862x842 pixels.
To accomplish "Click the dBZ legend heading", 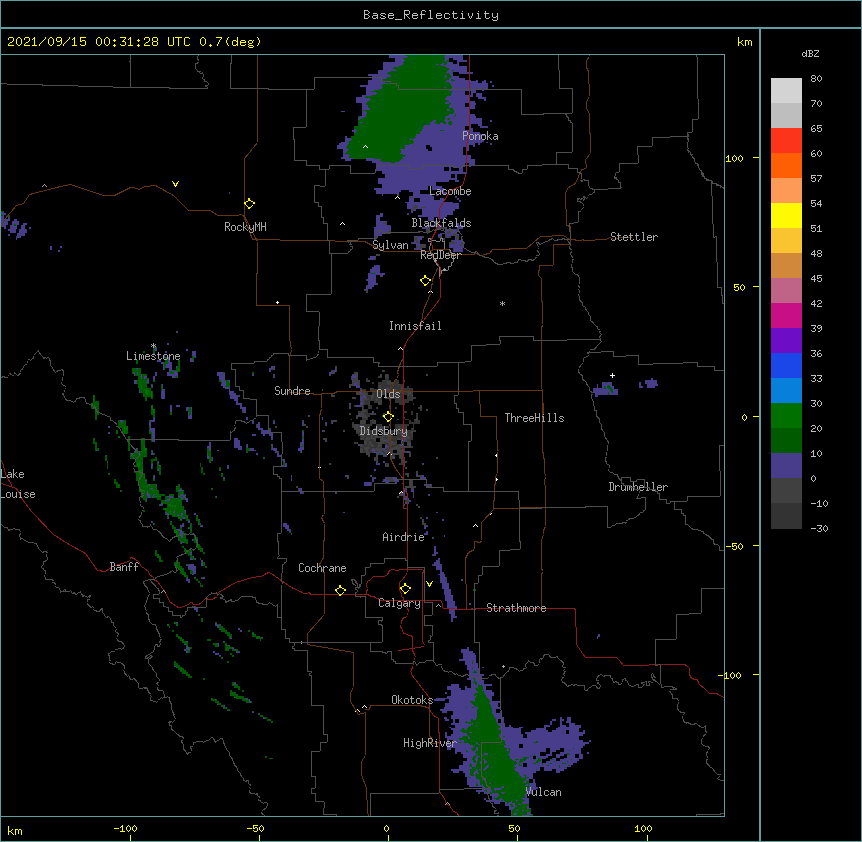I will click(810, 54).
